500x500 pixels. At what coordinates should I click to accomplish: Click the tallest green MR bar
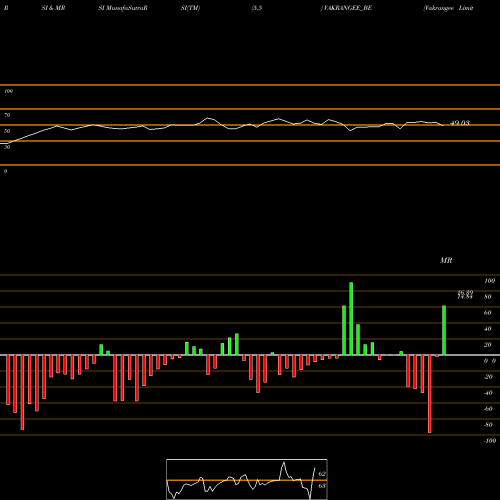point(351,319)
